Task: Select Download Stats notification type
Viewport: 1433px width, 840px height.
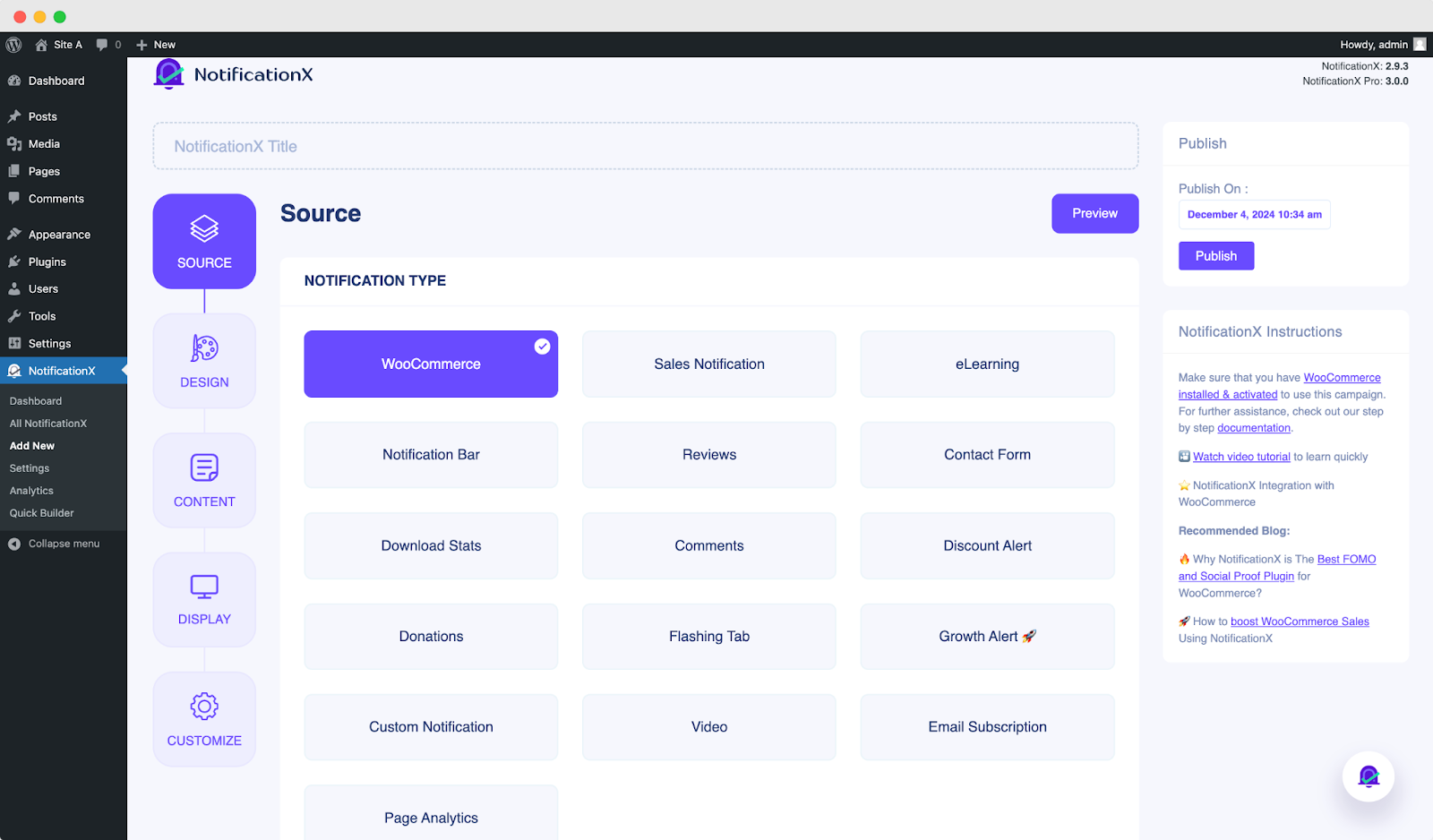Action: pos(431,545)
